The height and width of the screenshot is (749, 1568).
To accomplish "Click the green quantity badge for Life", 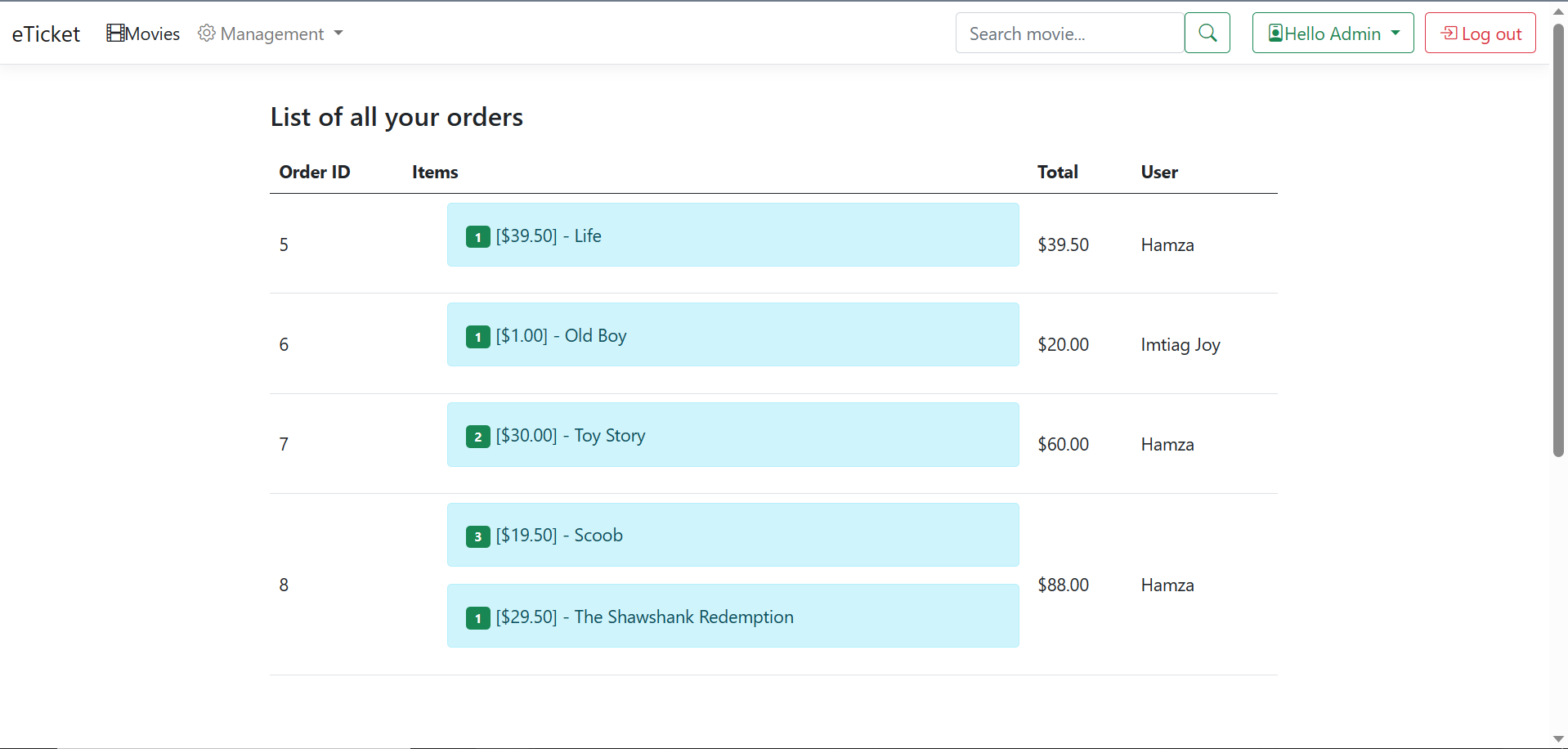I will [x=477, y=237].
